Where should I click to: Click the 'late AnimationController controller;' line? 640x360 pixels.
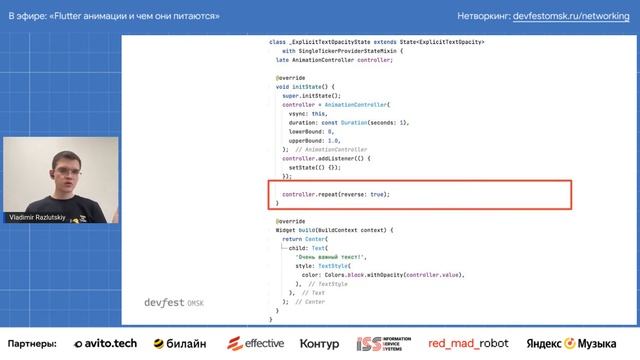pos(334,60)
